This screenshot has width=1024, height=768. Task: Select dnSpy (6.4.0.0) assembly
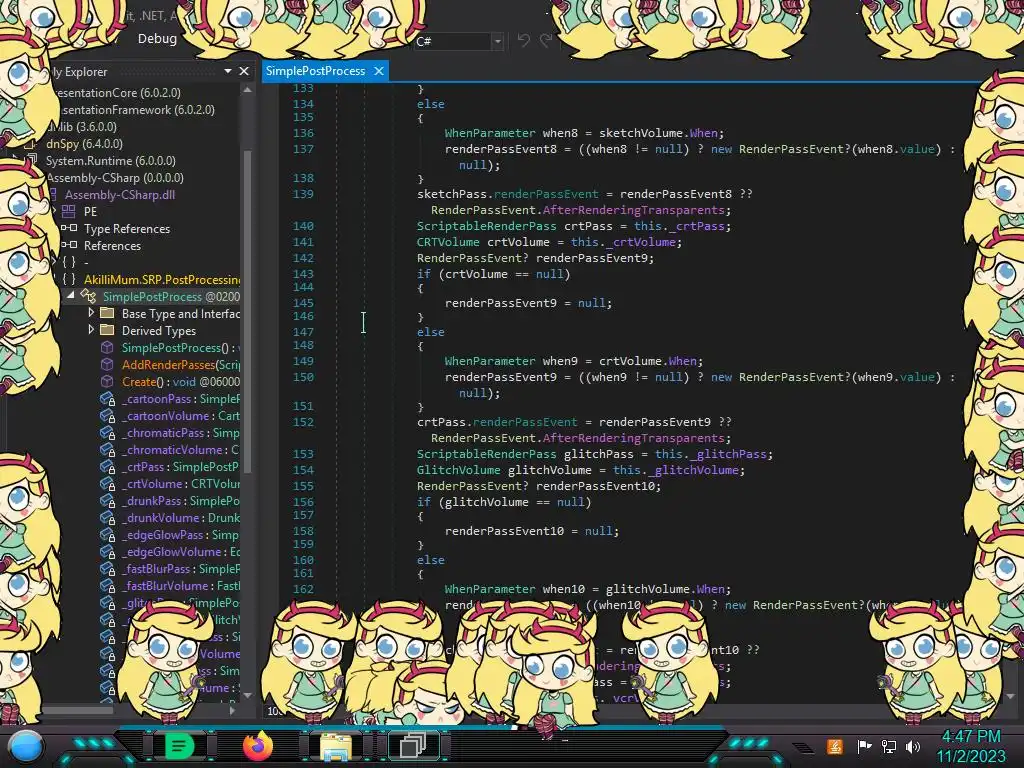[x=84, y=144]
